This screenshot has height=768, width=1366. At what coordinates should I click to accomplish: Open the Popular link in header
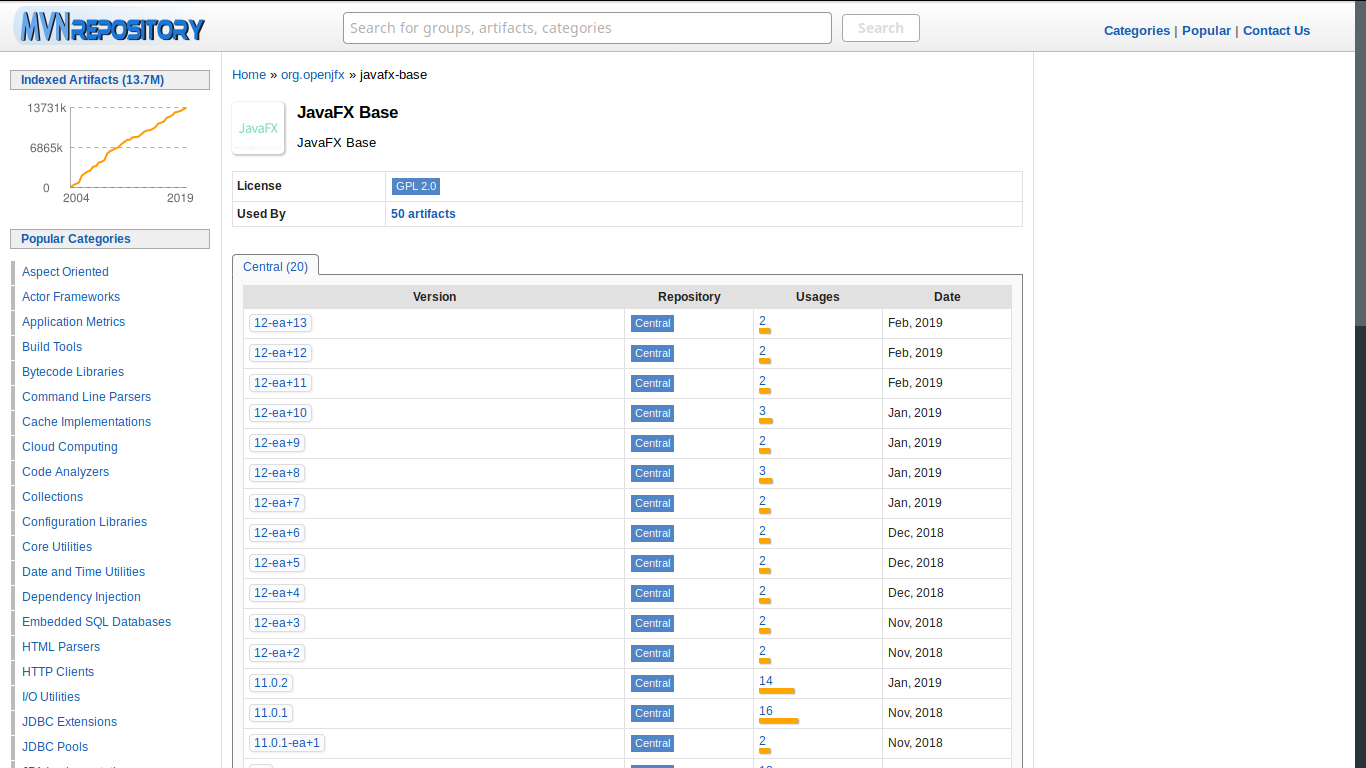tap(1206, 30)
